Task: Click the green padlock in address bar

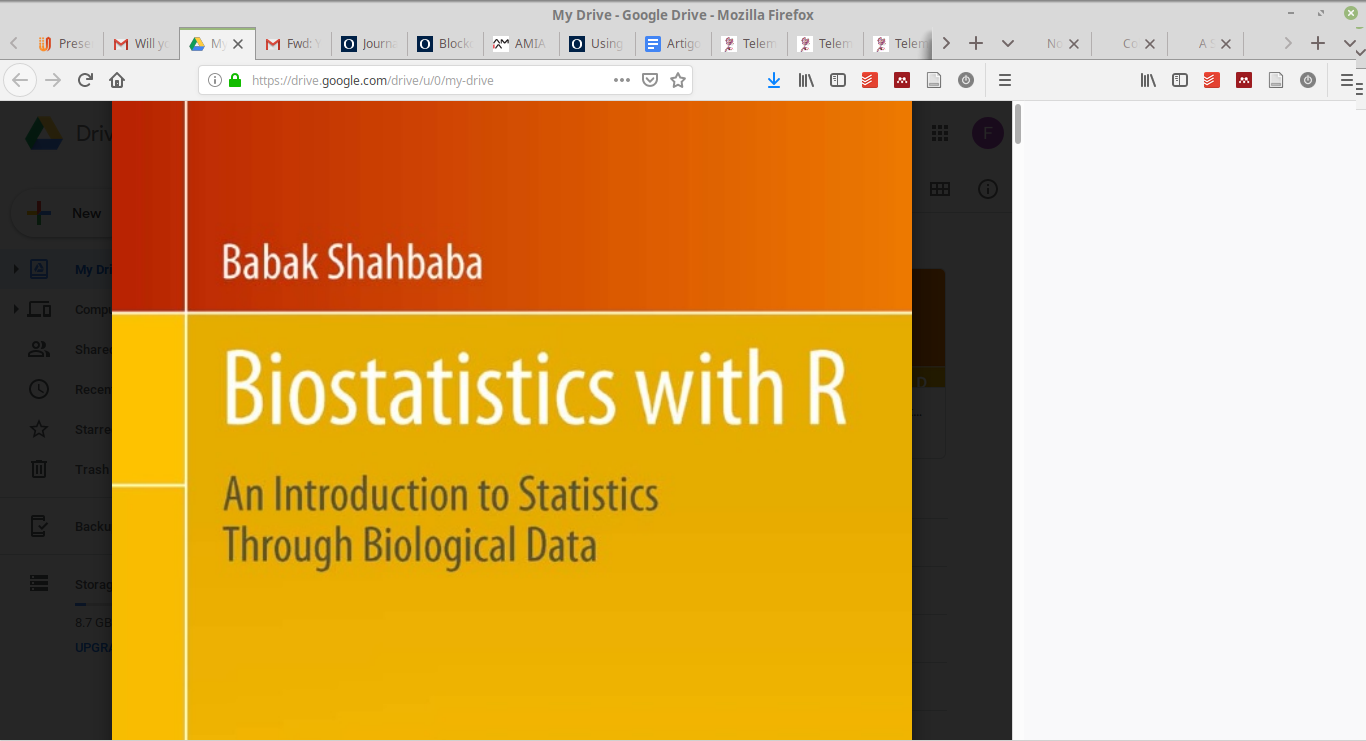Action: coord(235,80)
